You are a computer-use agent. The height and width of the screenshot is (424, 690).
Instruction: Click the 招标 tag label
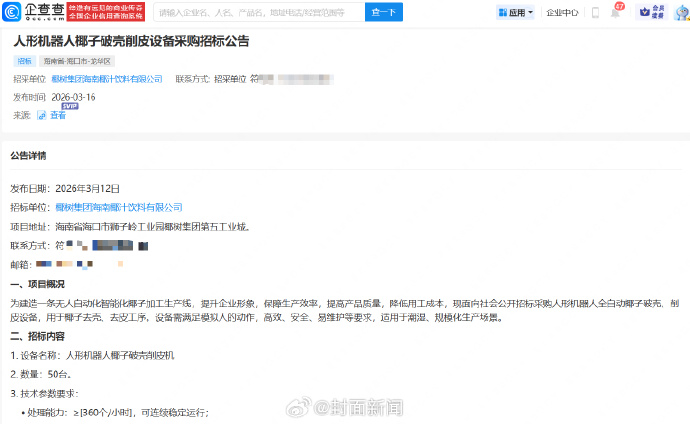(x=24, y=61)
